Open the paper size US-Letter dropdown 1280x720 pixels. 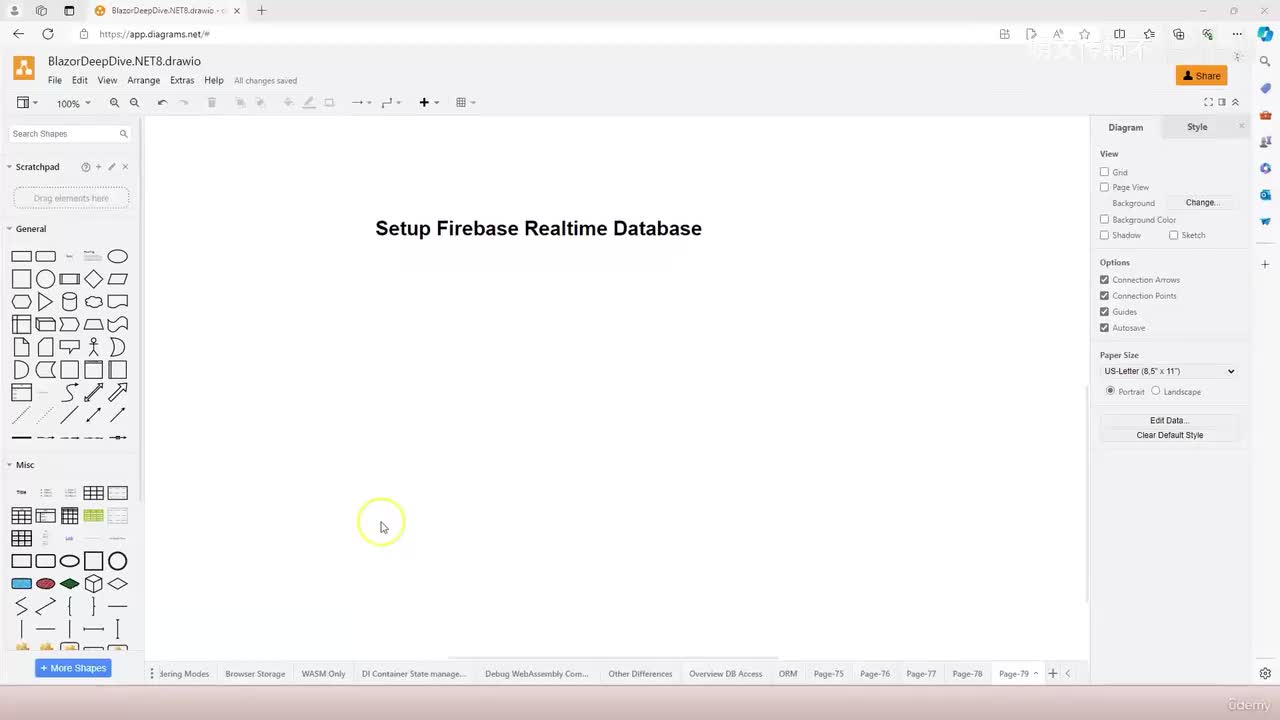(x=1168, y=371)
